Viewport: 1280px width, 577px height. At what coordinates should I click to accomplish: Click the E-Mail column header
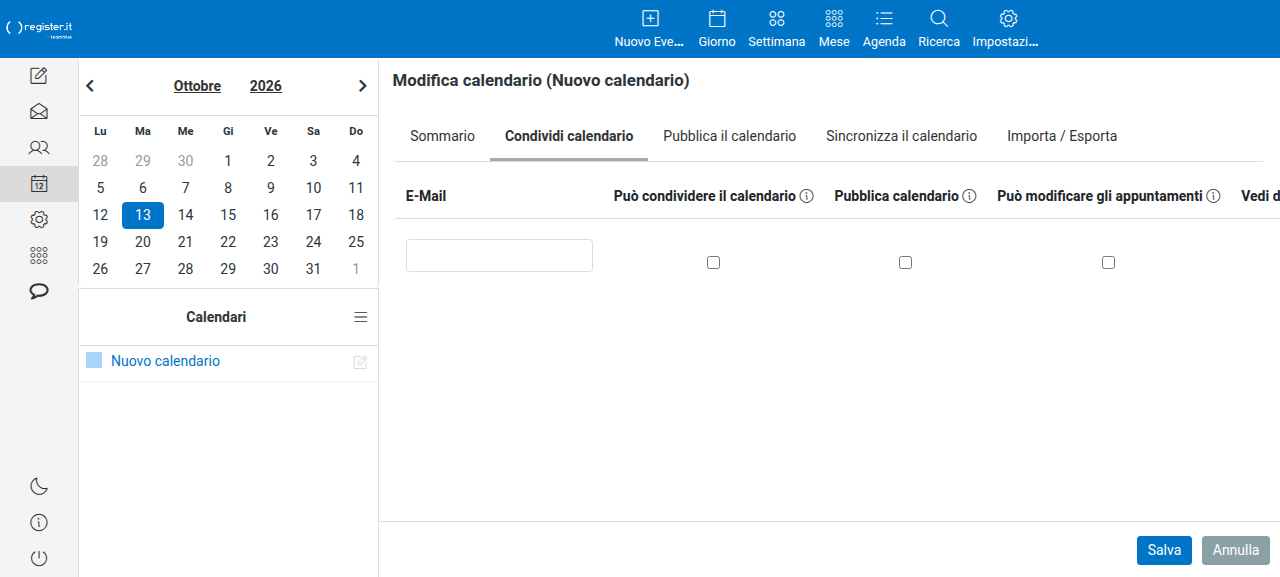426,197
